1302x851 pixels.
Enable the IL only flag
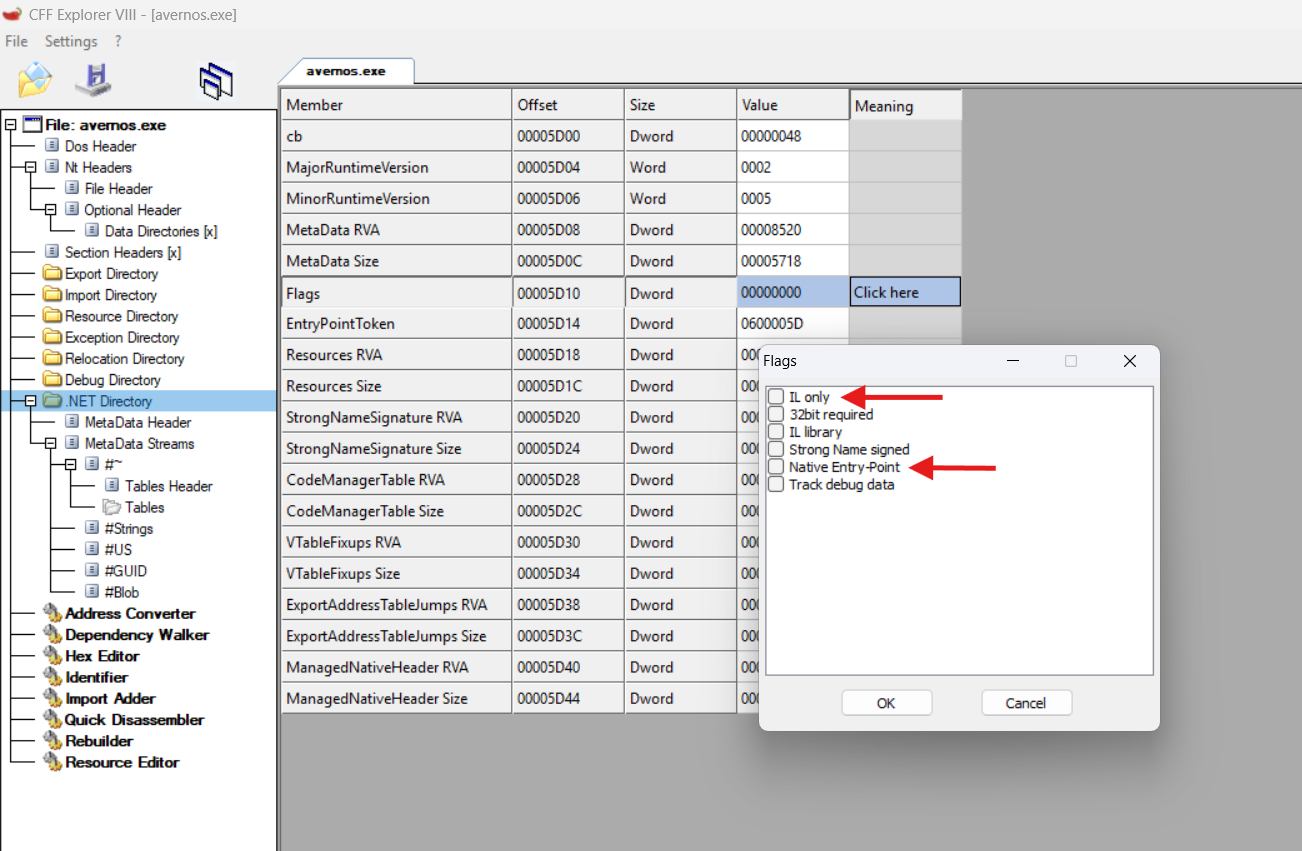[x=776, y=396]
